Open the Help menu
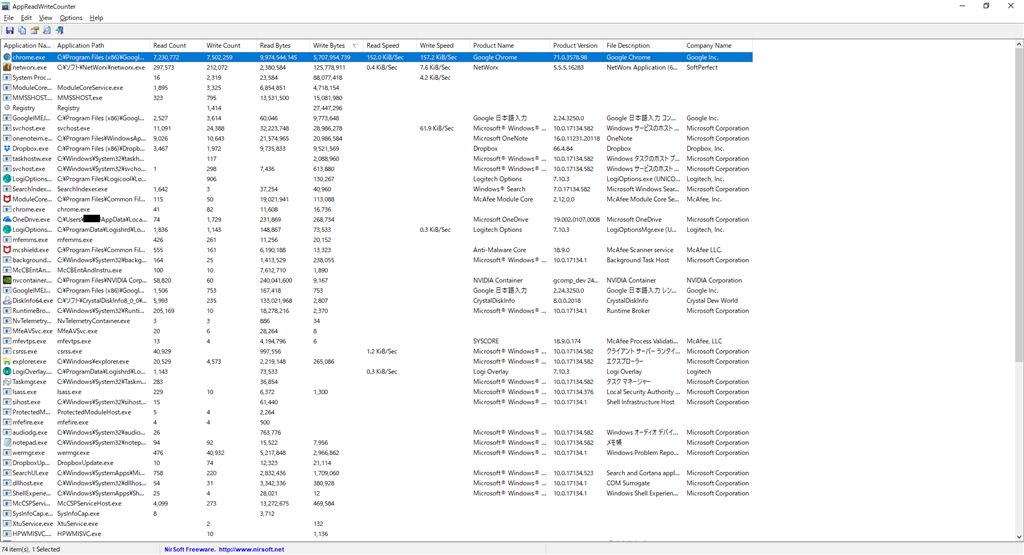 pyautogui.click(x=96, y=18)
